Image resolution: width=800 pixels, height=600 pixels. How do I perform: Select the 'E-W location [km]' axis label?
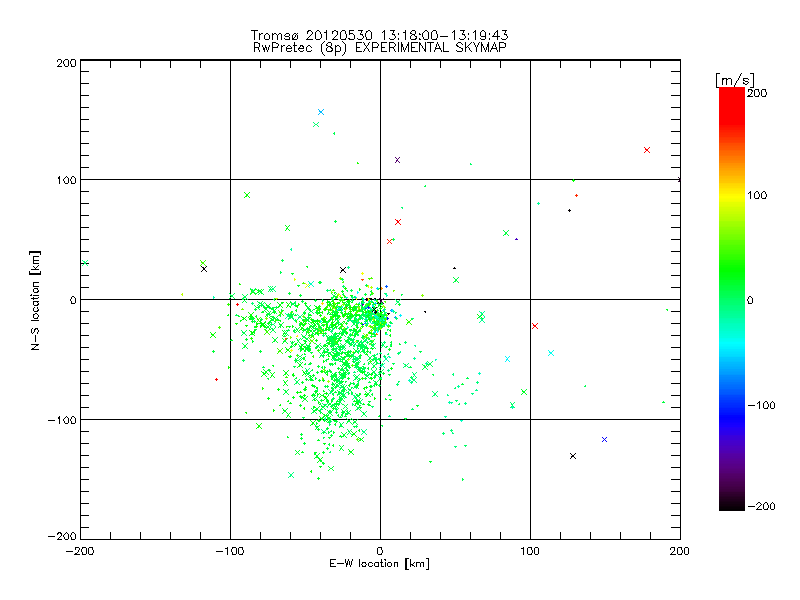pos(379,564)
